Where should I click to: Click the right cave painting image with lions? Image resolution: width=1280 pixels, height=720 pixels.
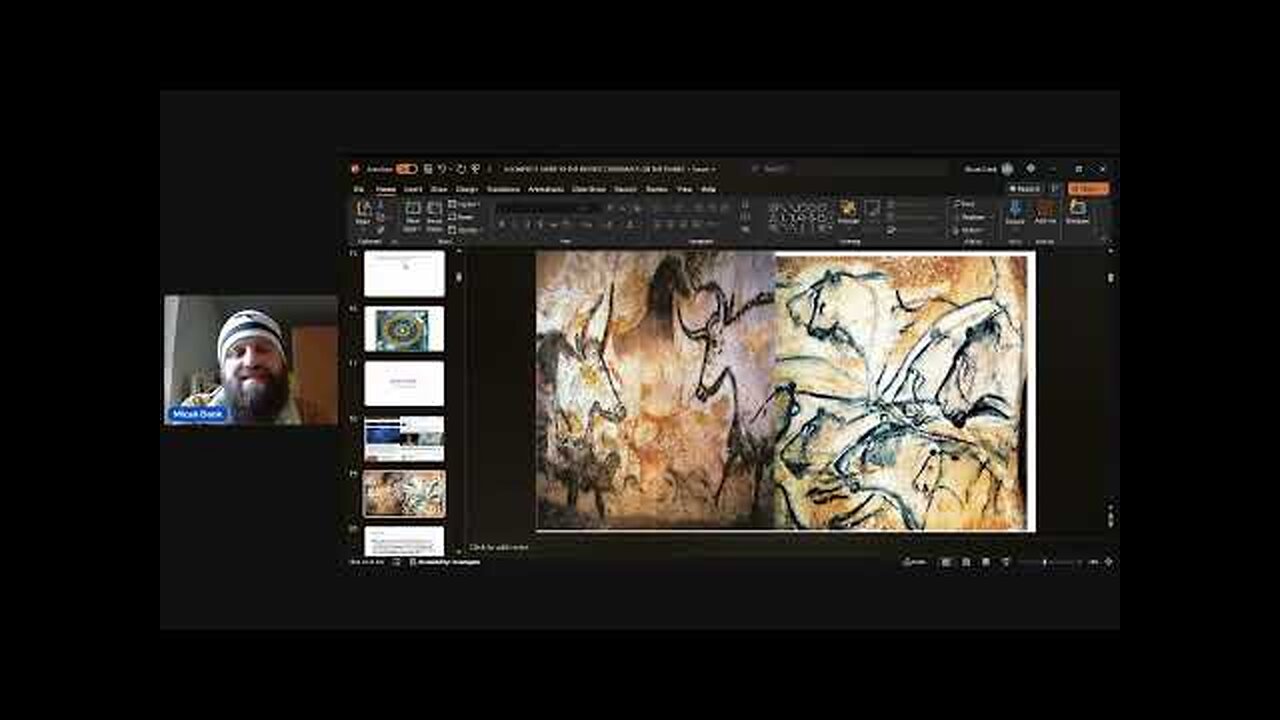(901, 392)
